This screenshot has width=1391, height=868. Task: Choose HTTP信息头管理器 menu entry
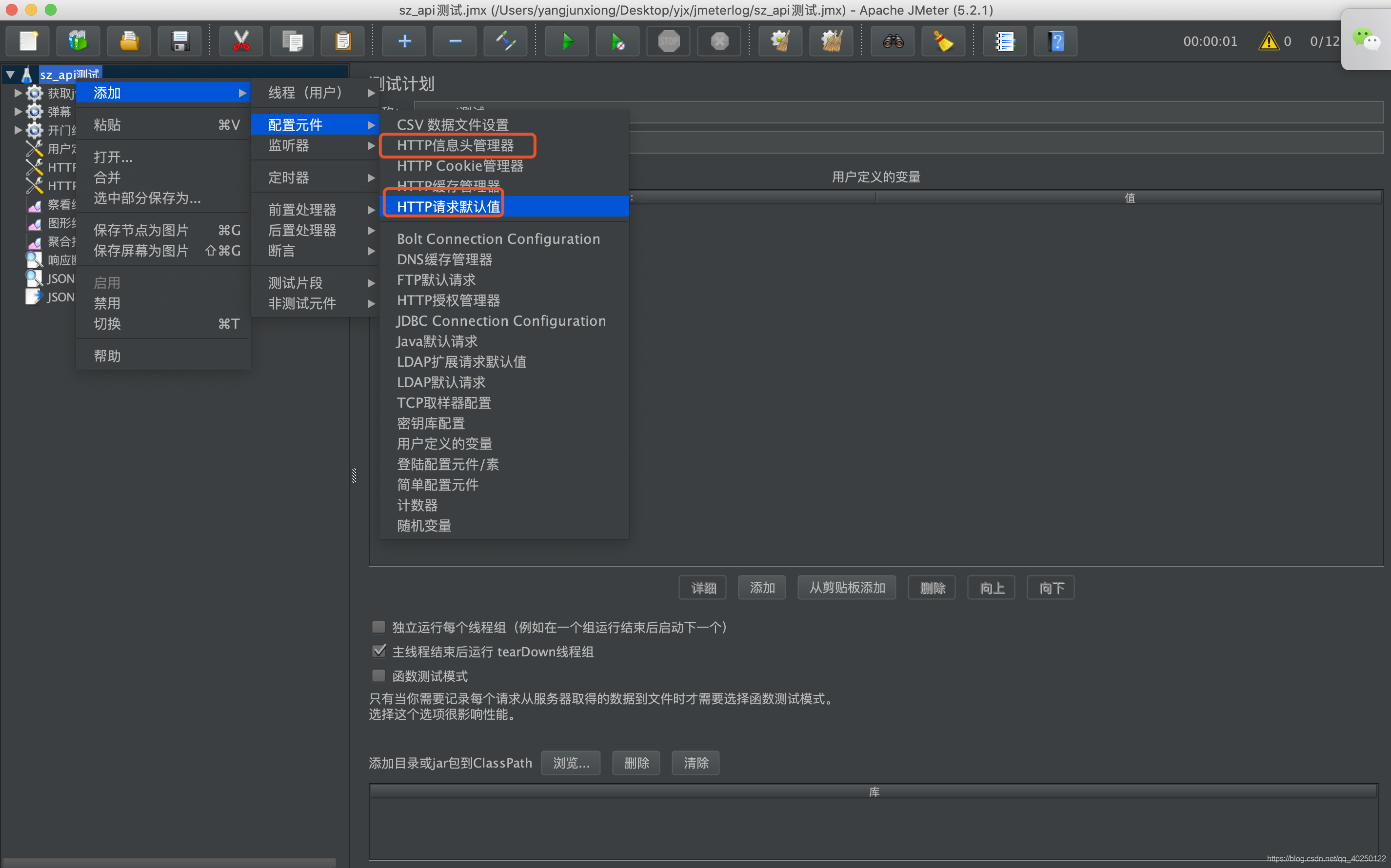[x=455, y=146]
